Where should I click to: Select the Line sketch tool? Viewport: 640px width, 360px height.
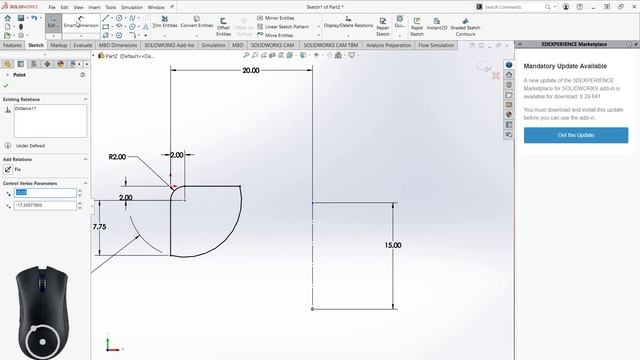(106, 18)
